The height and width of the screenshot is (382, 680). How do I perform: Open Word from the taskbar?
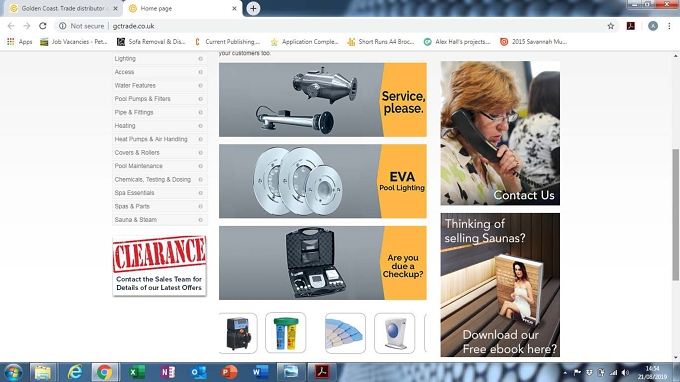tap(260, 372)
